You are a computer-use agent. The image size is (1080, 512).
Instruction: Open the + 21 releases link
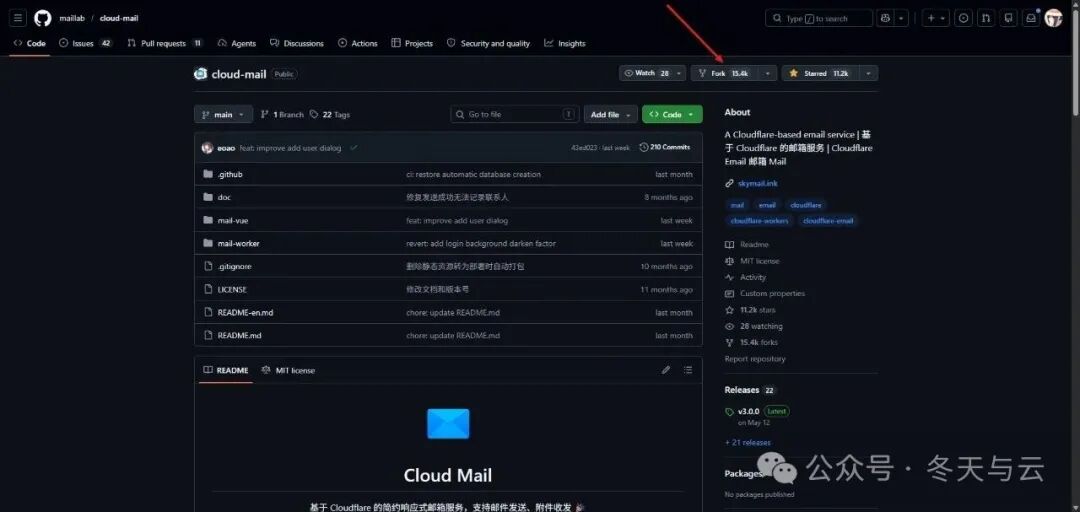point(747,442)
